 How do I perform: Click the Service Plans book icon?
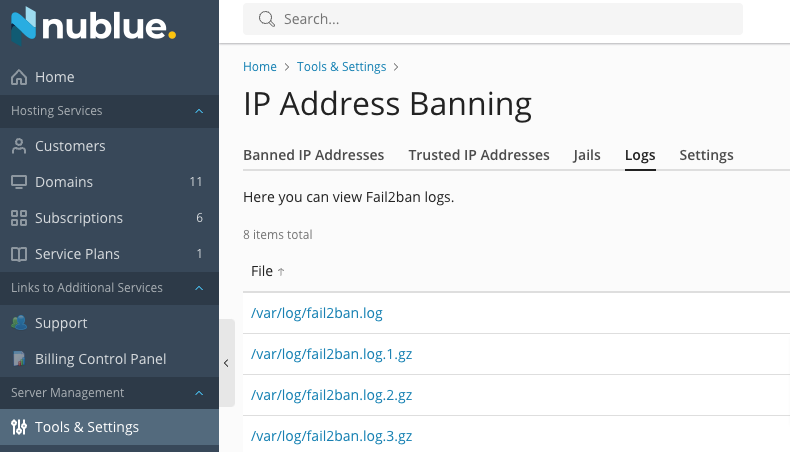tap(19, 254)
